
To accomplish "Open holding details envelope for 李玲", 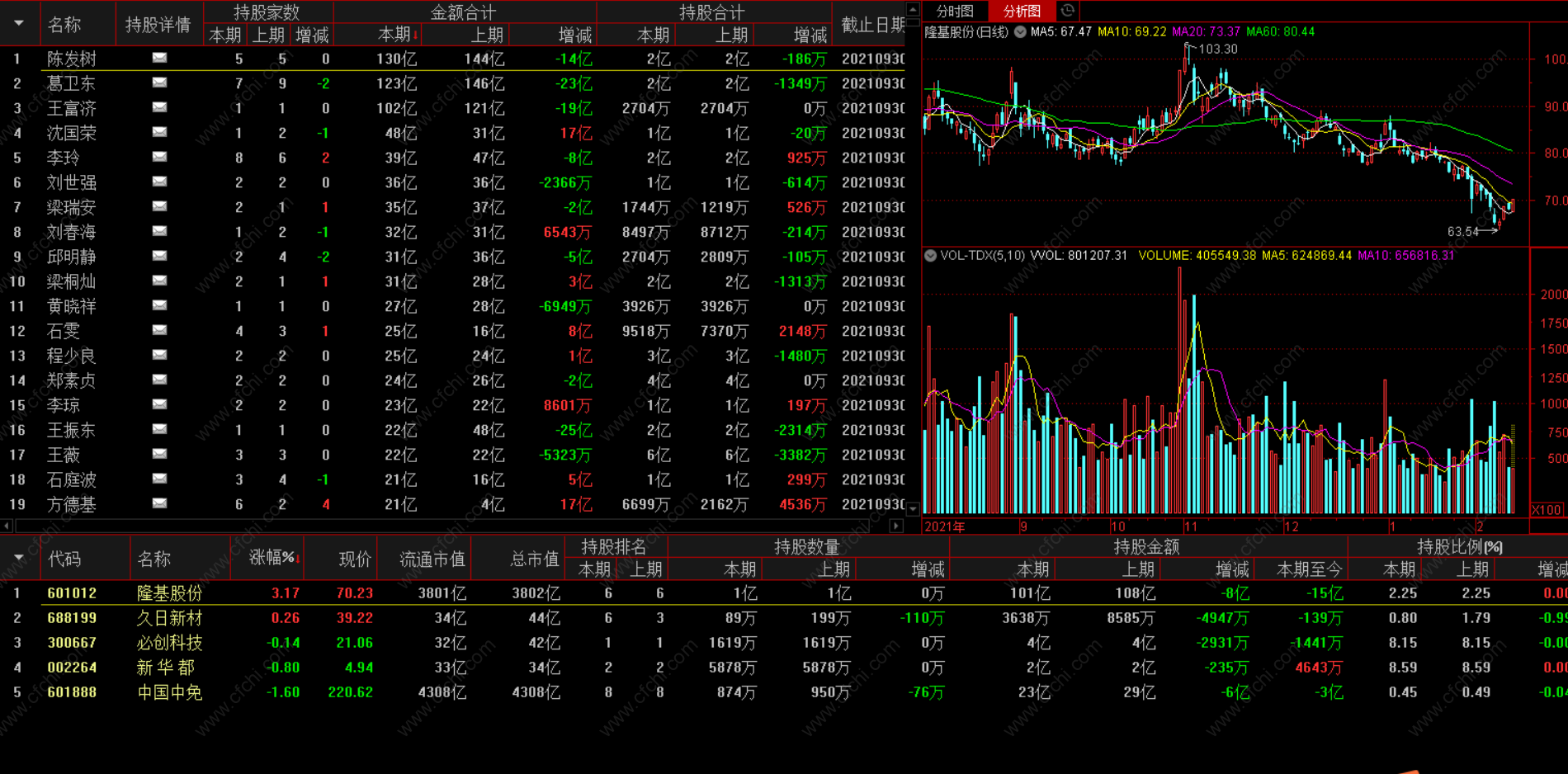I will point(159,157).
